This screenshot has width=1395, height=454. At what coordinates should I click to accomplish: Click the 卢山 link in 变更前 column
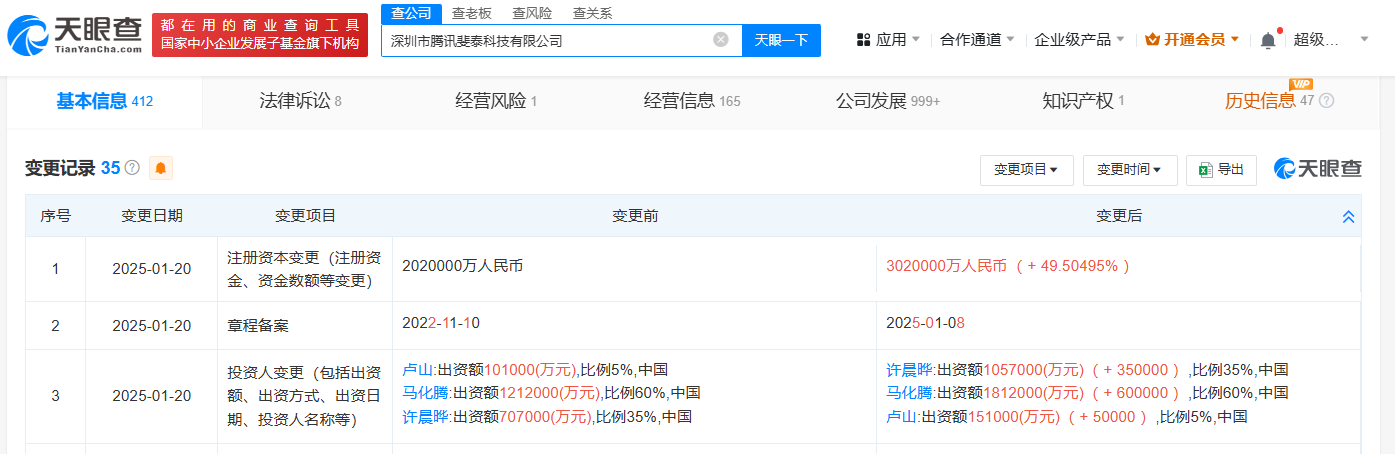(418, 369)
